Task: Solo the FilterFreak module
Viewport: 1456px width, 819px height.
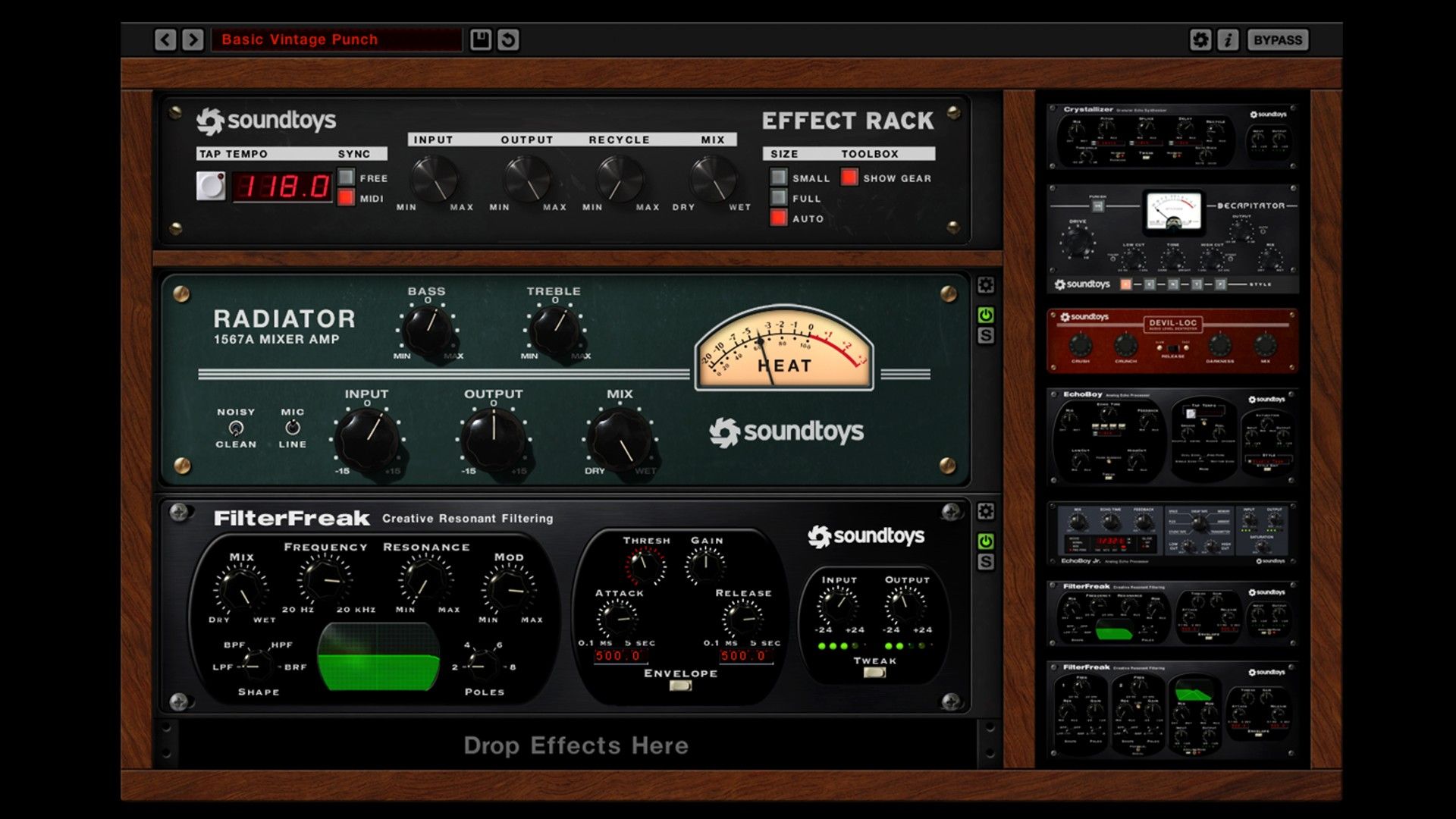Action: point(985,562)
